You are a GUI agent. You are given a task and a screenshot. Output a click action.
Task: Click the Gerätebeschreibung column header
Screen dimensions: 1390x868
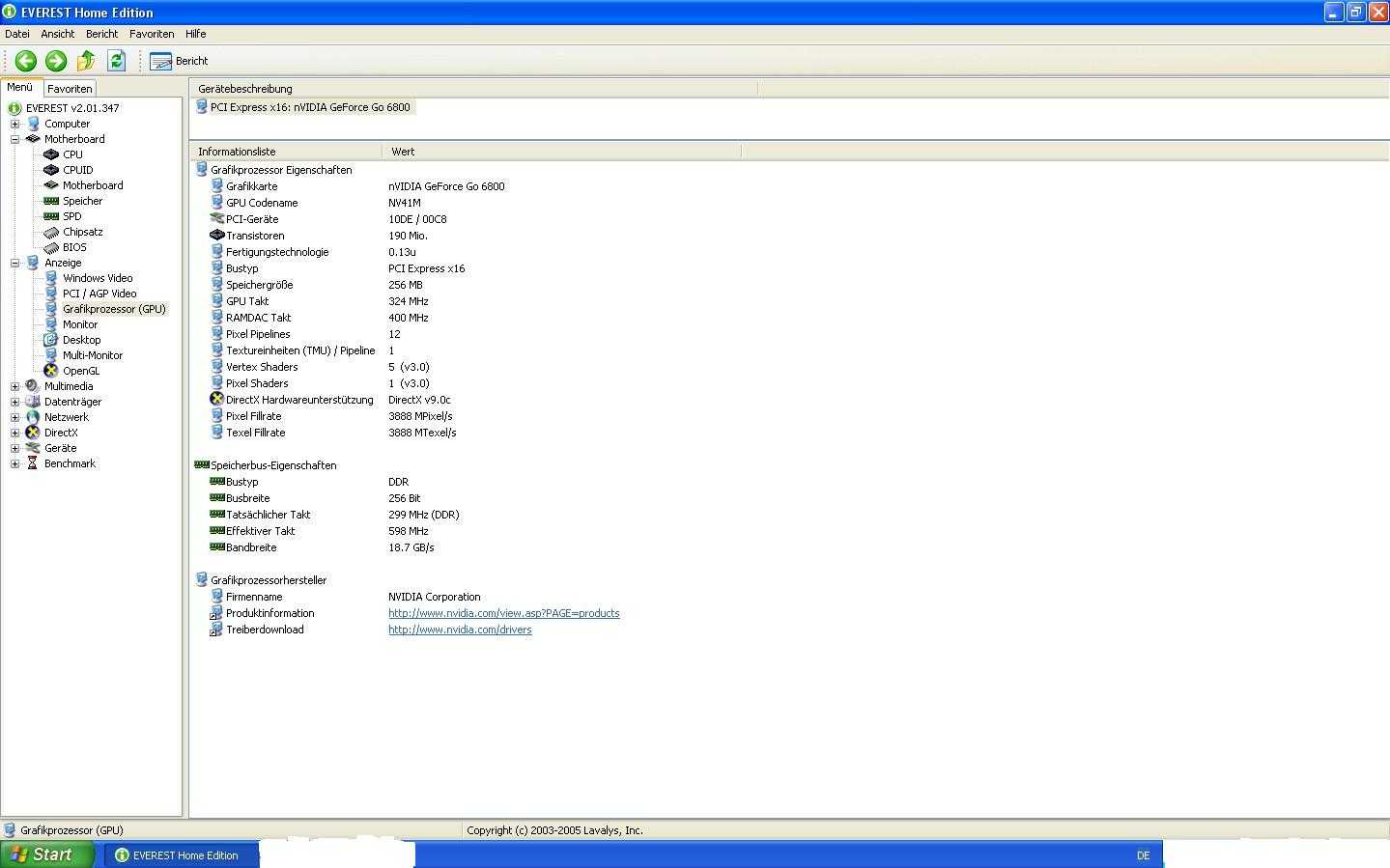[473, 89]
